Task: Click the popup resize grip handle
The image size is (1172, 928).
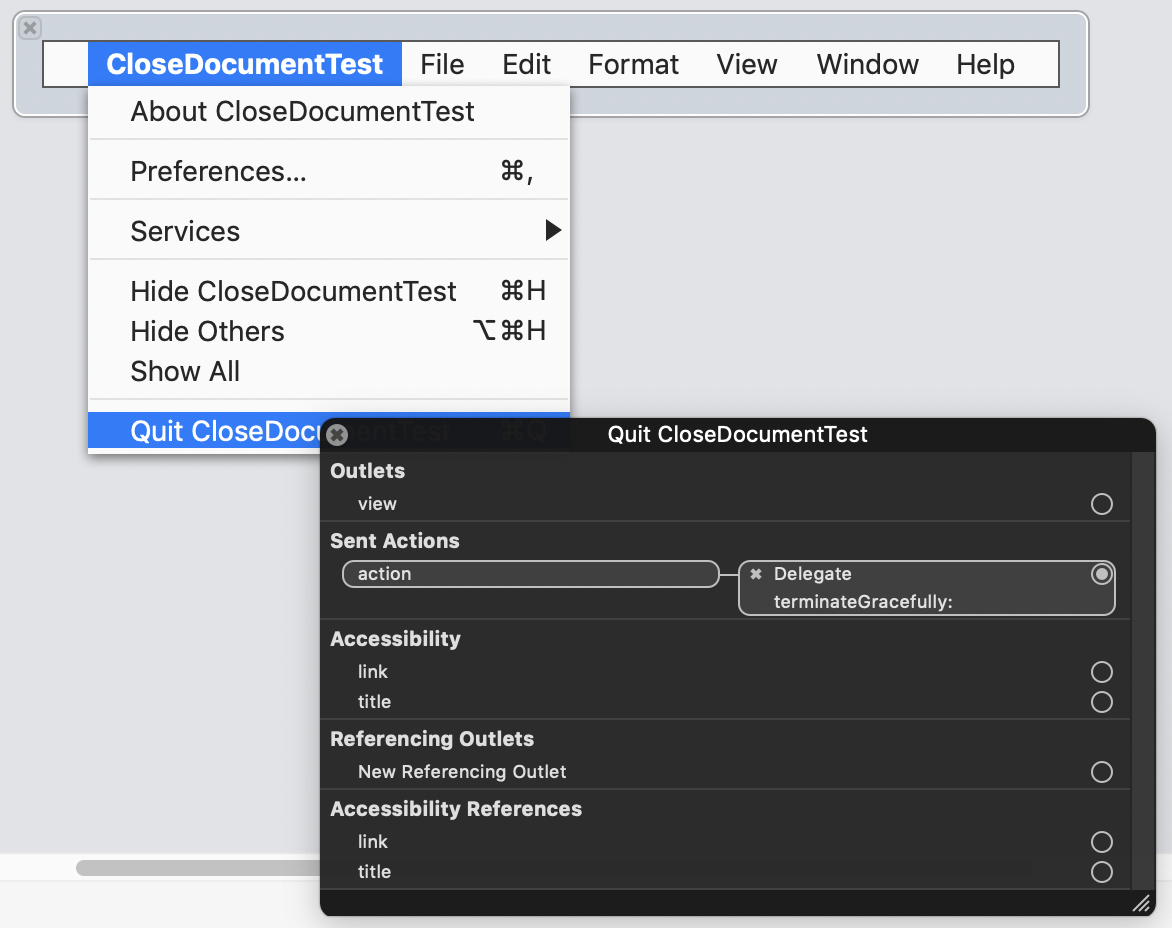Action: tap(1141, 904)
